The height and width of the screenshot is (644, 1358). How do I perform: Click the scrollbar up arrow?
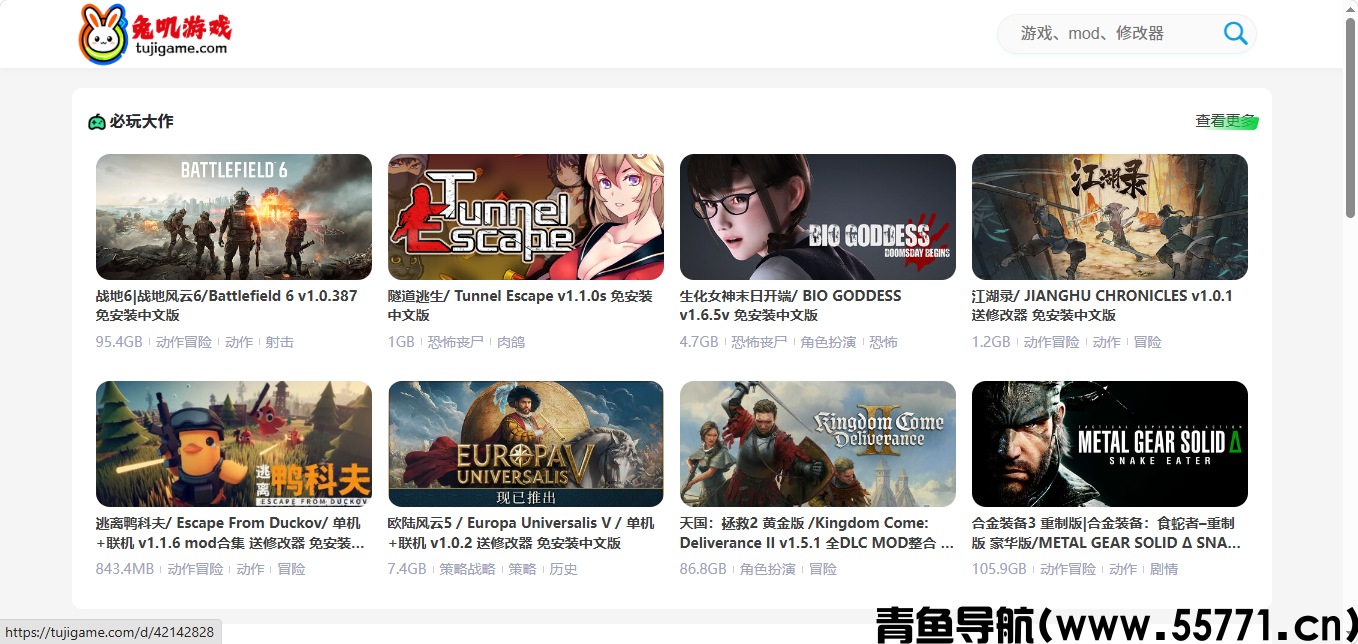(1350, 8)
